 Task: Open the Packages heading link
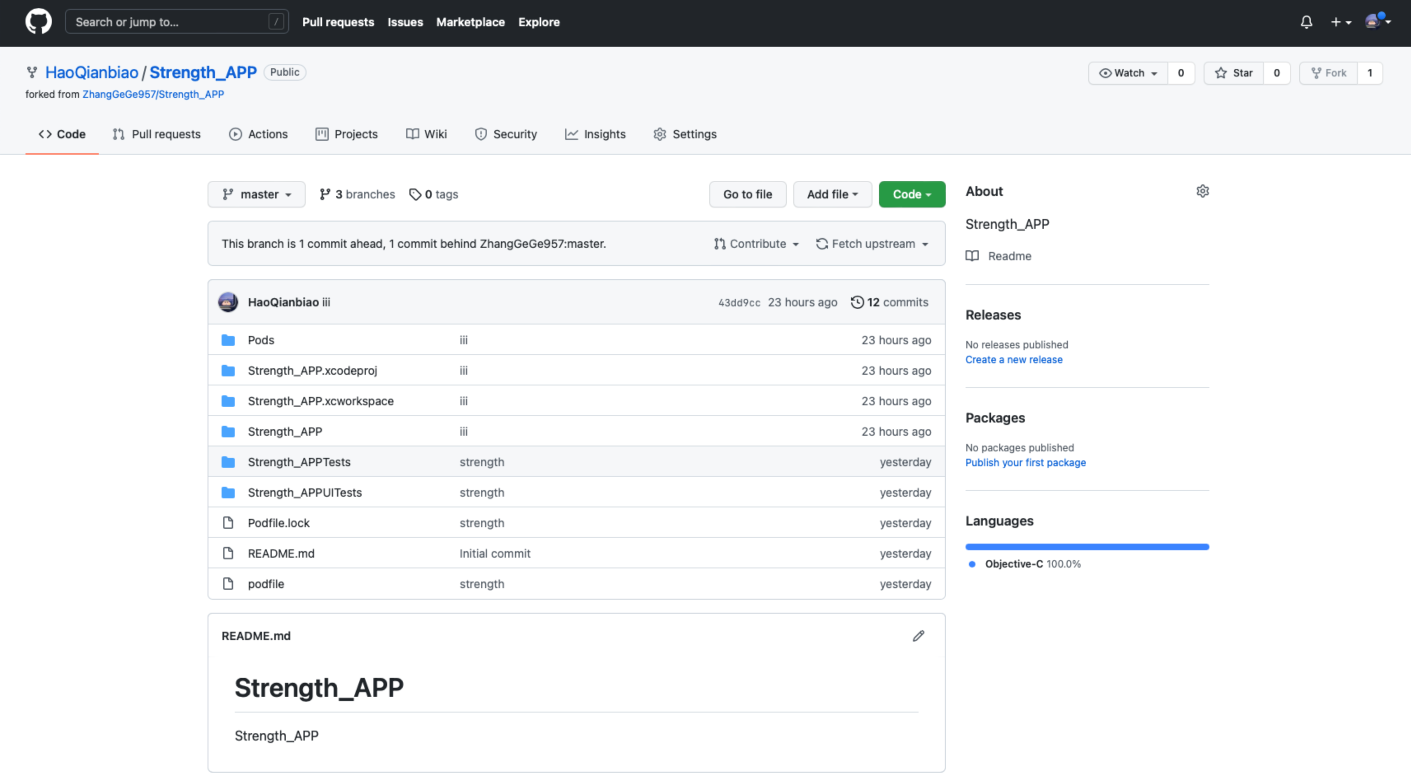tap(995, 418)
